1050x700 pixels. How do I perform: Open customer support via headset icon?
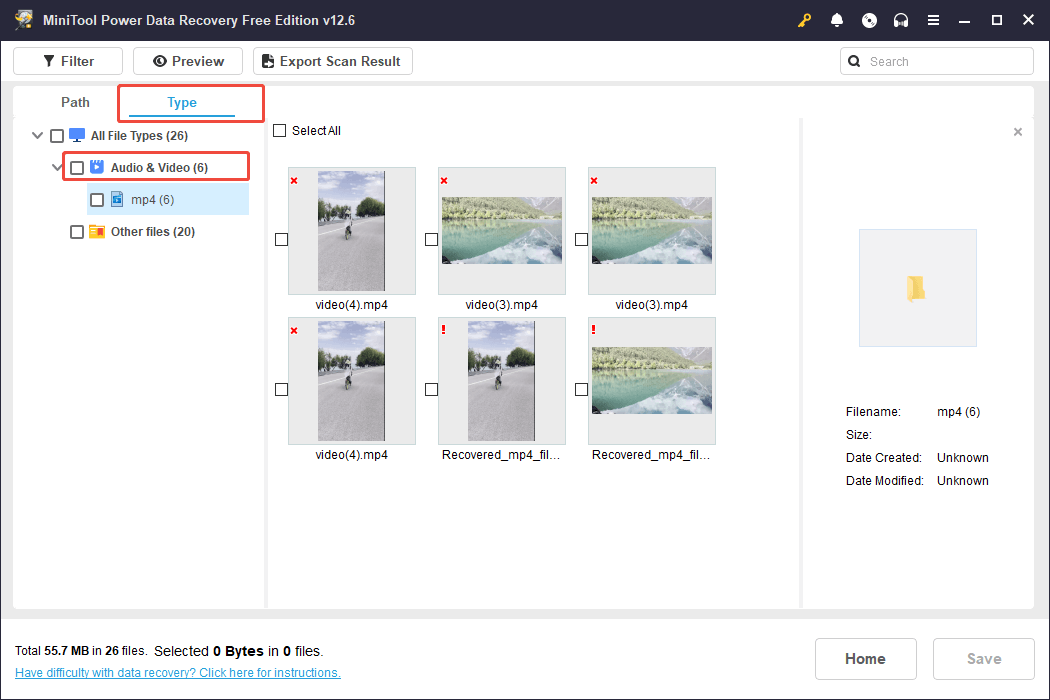tap(901, 19)
